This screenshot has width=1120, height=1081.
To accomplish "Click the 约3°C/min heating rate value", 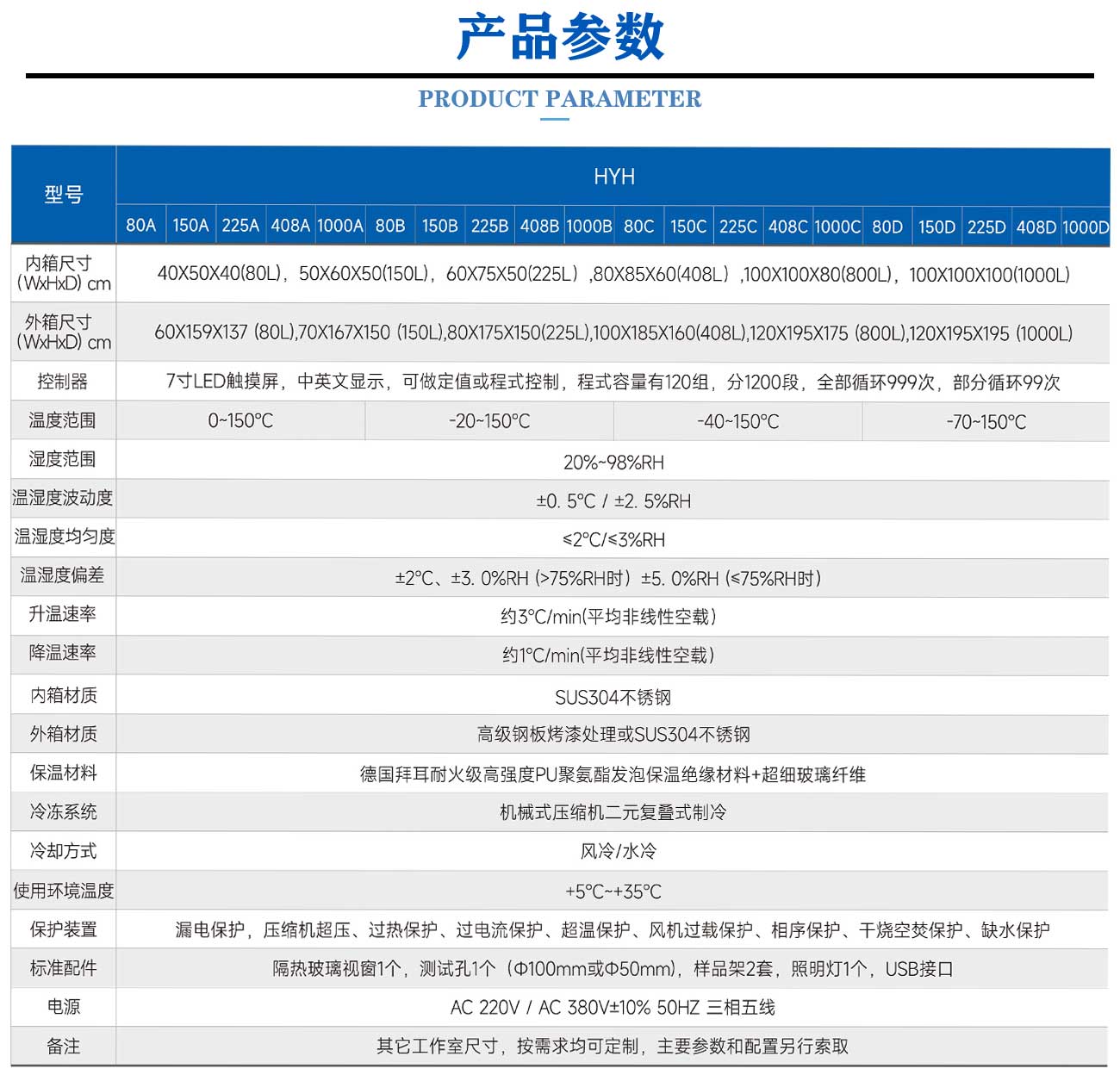I will click(x=608, y=617).
